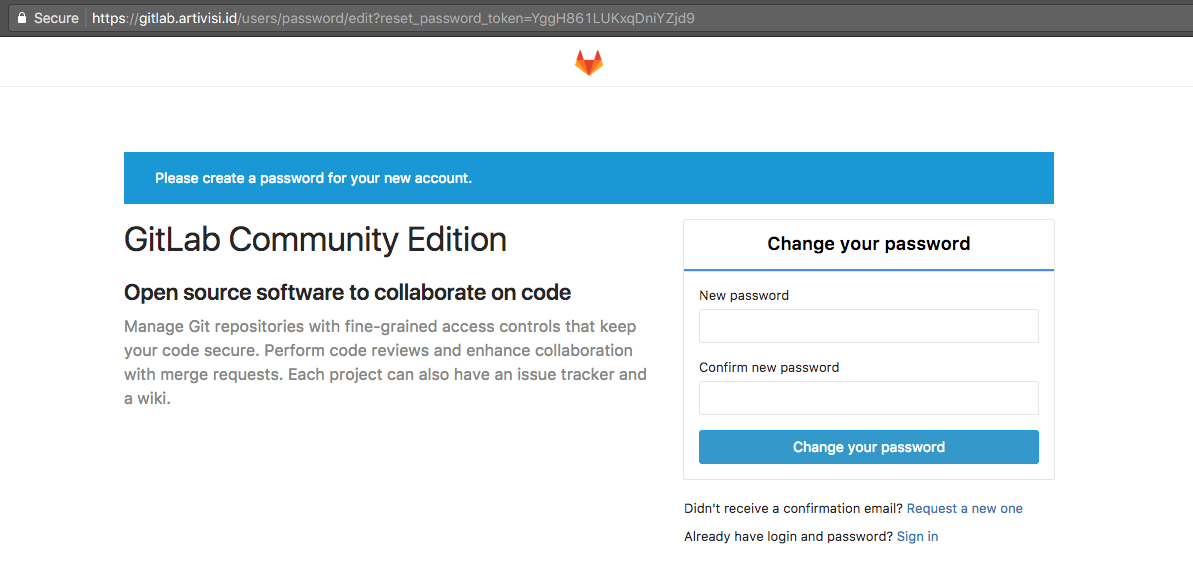Click the Already have login and password text
This screenshot has height=585, width=1193.
788,536
